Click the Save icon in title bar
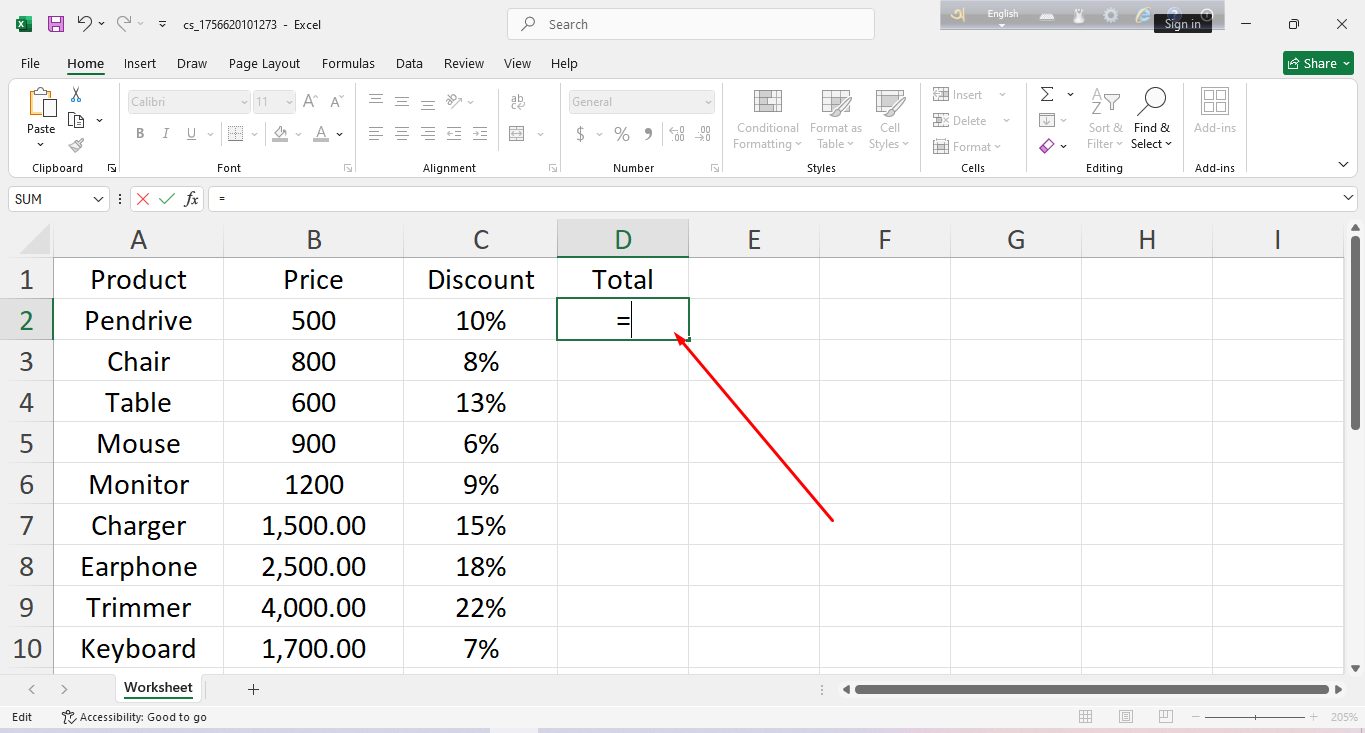This screenshot has width=1365, height=733. point(56,24)
